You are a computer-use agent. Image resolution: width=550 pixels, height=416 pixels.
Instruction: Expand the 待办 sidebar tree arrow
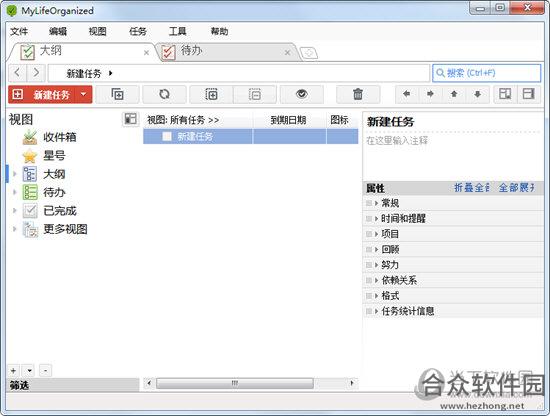tap(15, 192)
